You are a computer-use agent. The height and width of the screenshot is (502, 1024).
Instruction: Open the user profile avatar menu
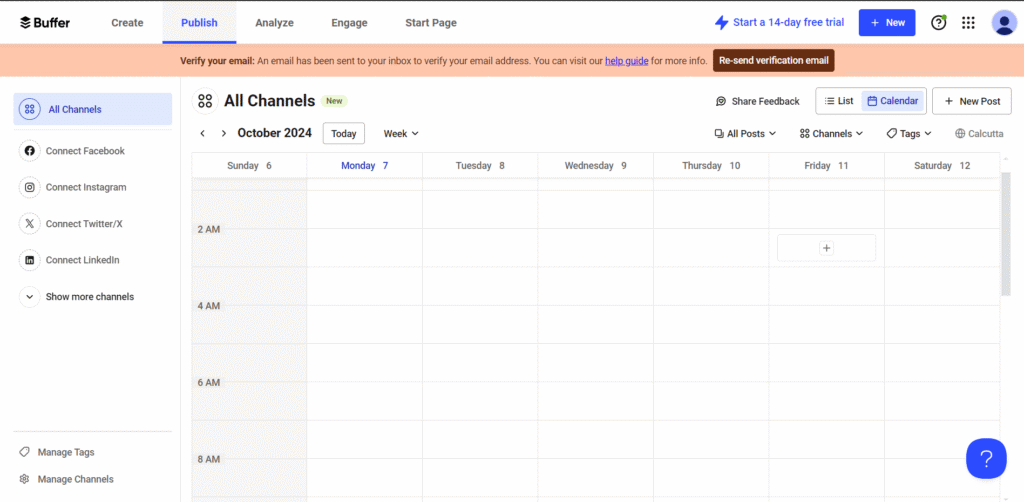[1003, 22]
